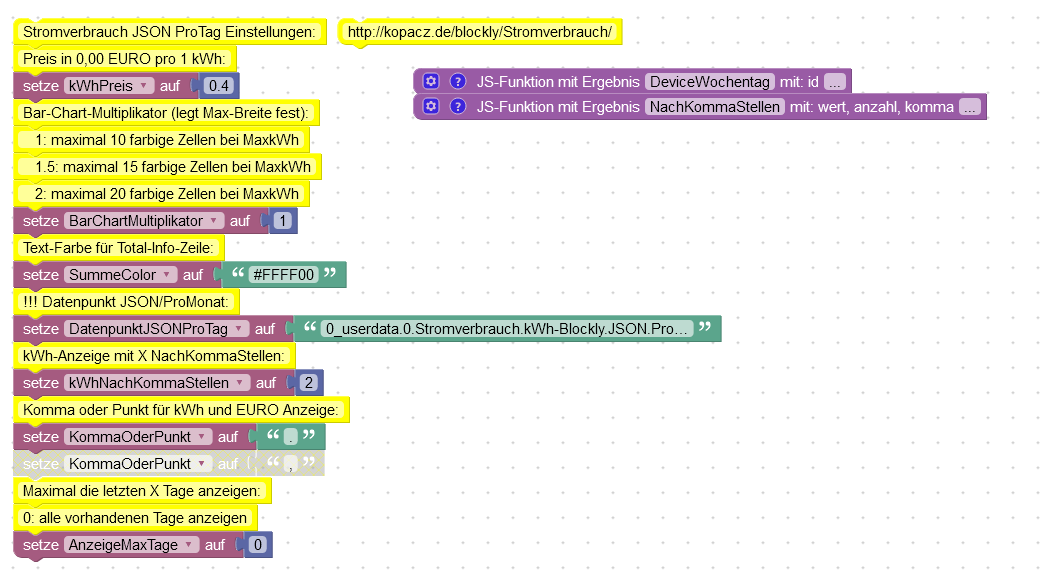Viewport: 1042px width, 579px height.
Task: Open the code editor ellipsis on DeviceWochentag
Action: (x=835, y=81)
